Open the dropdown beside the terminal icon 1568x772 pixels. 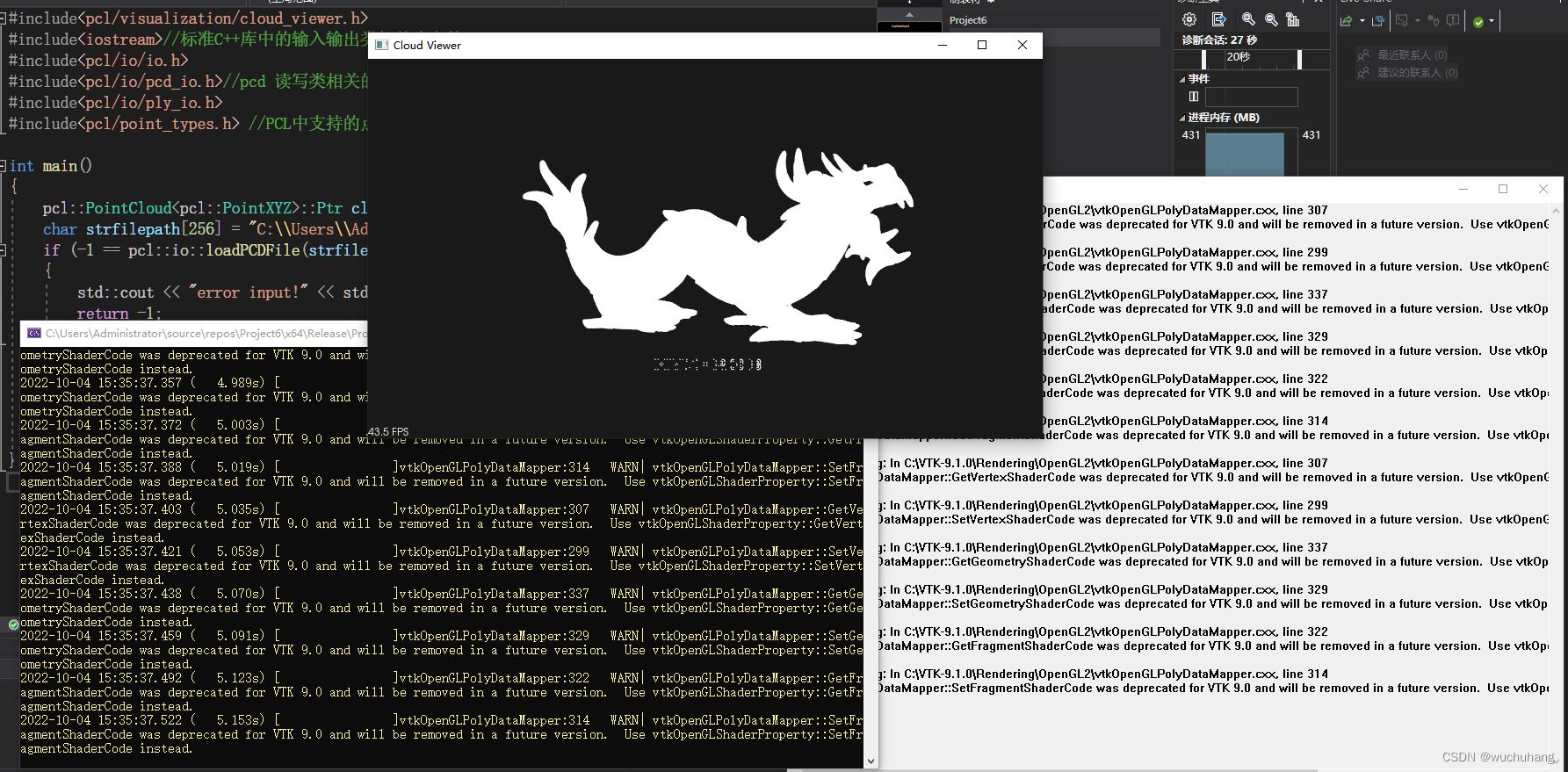[x=1417, y=21]
